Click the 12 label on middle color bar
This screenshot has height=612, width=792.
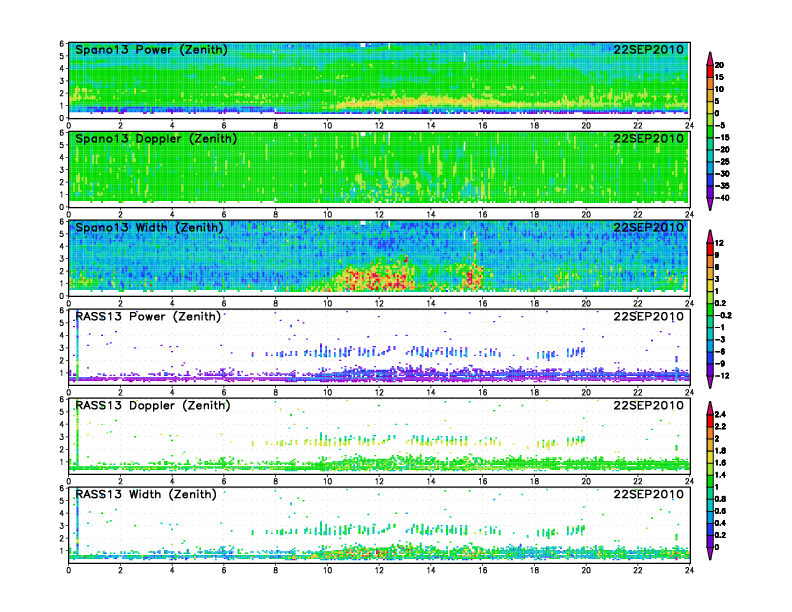click(x=719, y=243)
